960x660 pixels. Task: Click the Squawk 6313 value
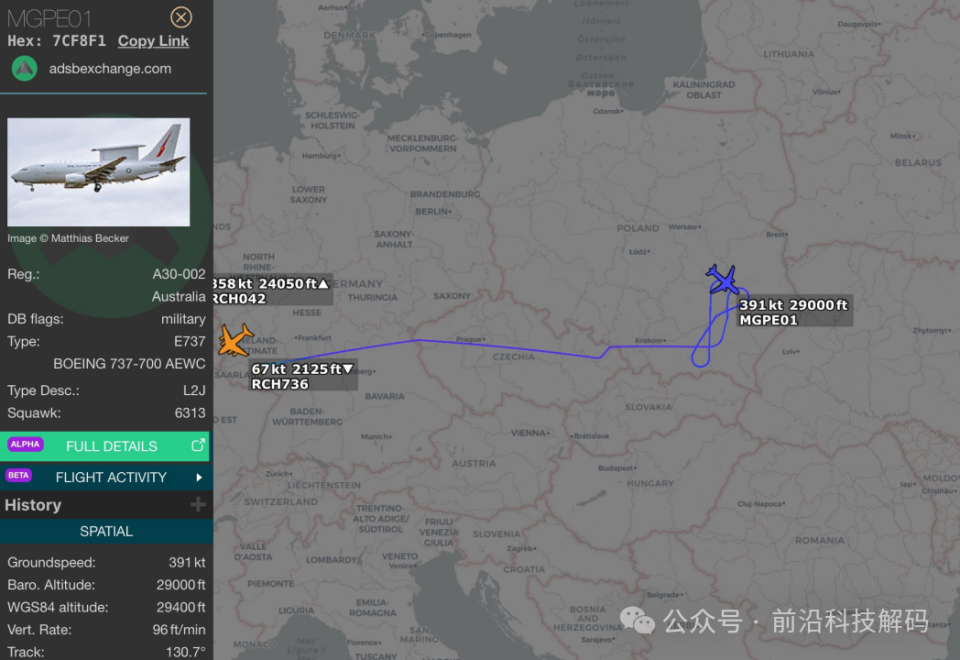tap(190, 413)
